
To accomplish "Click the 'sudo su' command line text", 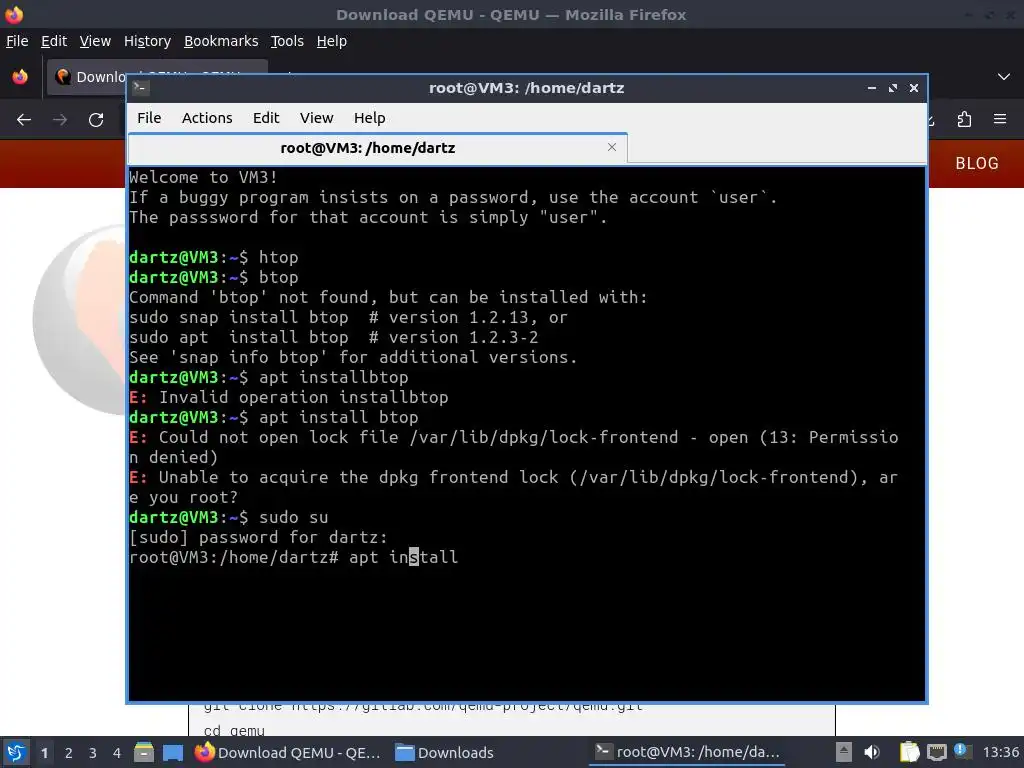I will point(293,517).
